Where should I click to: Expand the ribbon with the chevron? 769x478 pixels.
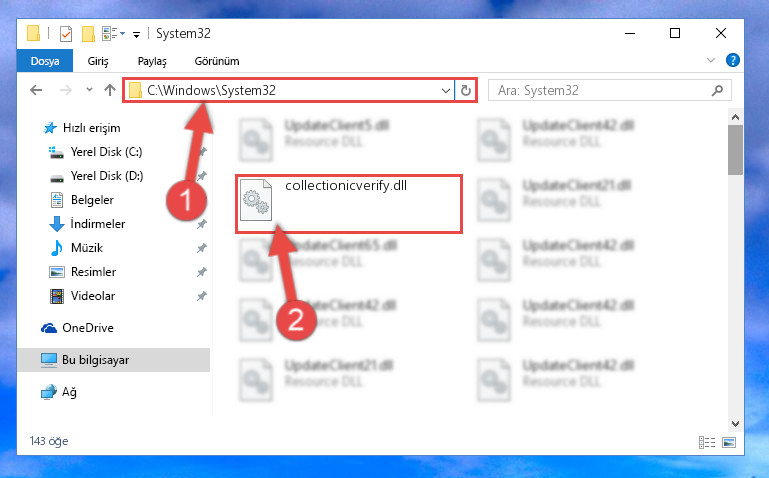711,60
